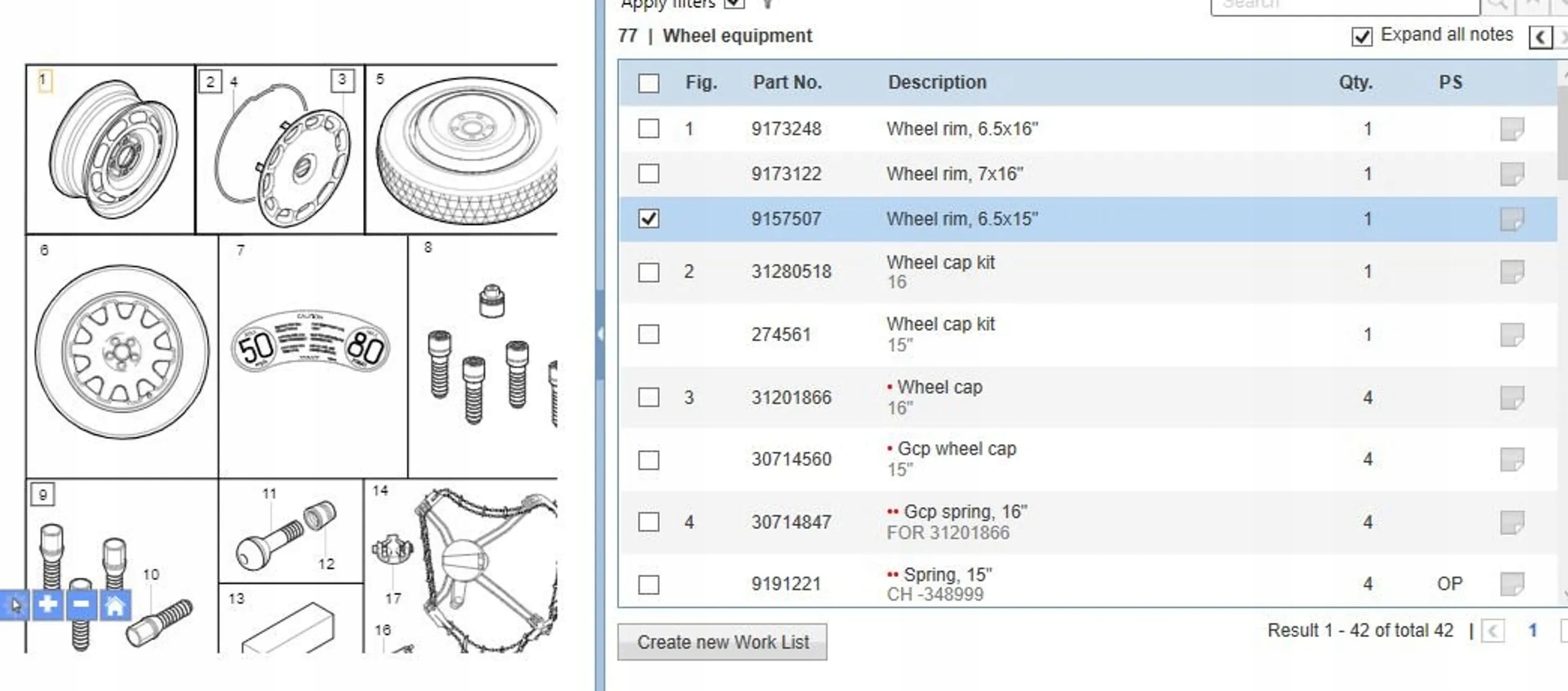Toggle the select-all checkbox in table header

tap(649, 83)
